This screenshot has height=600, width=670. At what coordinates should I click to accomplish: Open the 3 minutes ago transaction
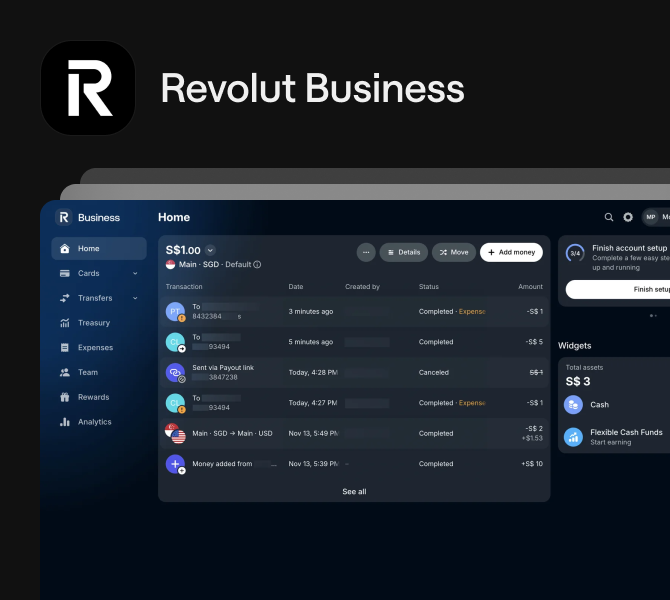354,312
